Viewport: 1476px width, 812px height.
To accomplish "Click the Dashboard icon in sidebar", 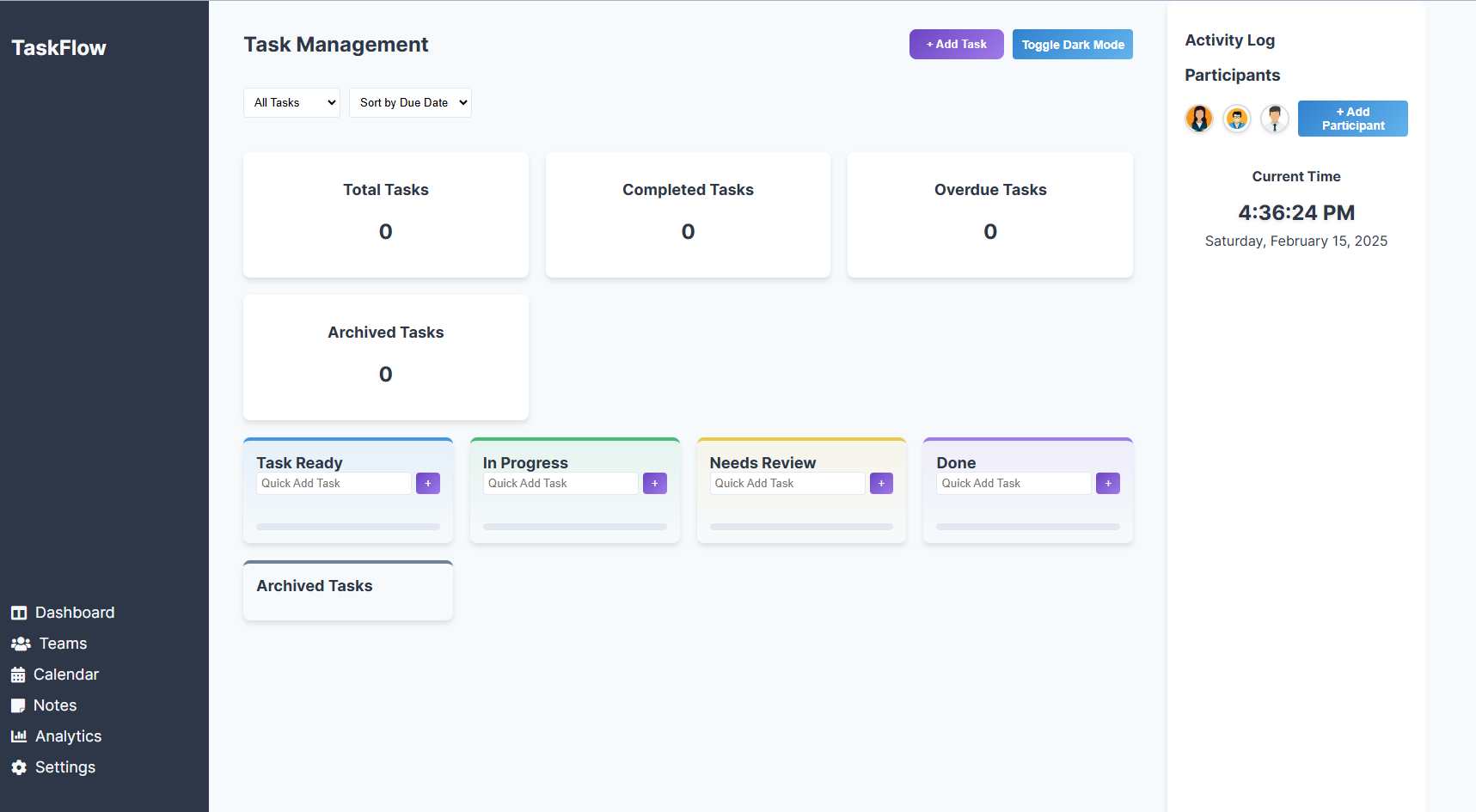I will pyautogui.click(x=19, y=613).
